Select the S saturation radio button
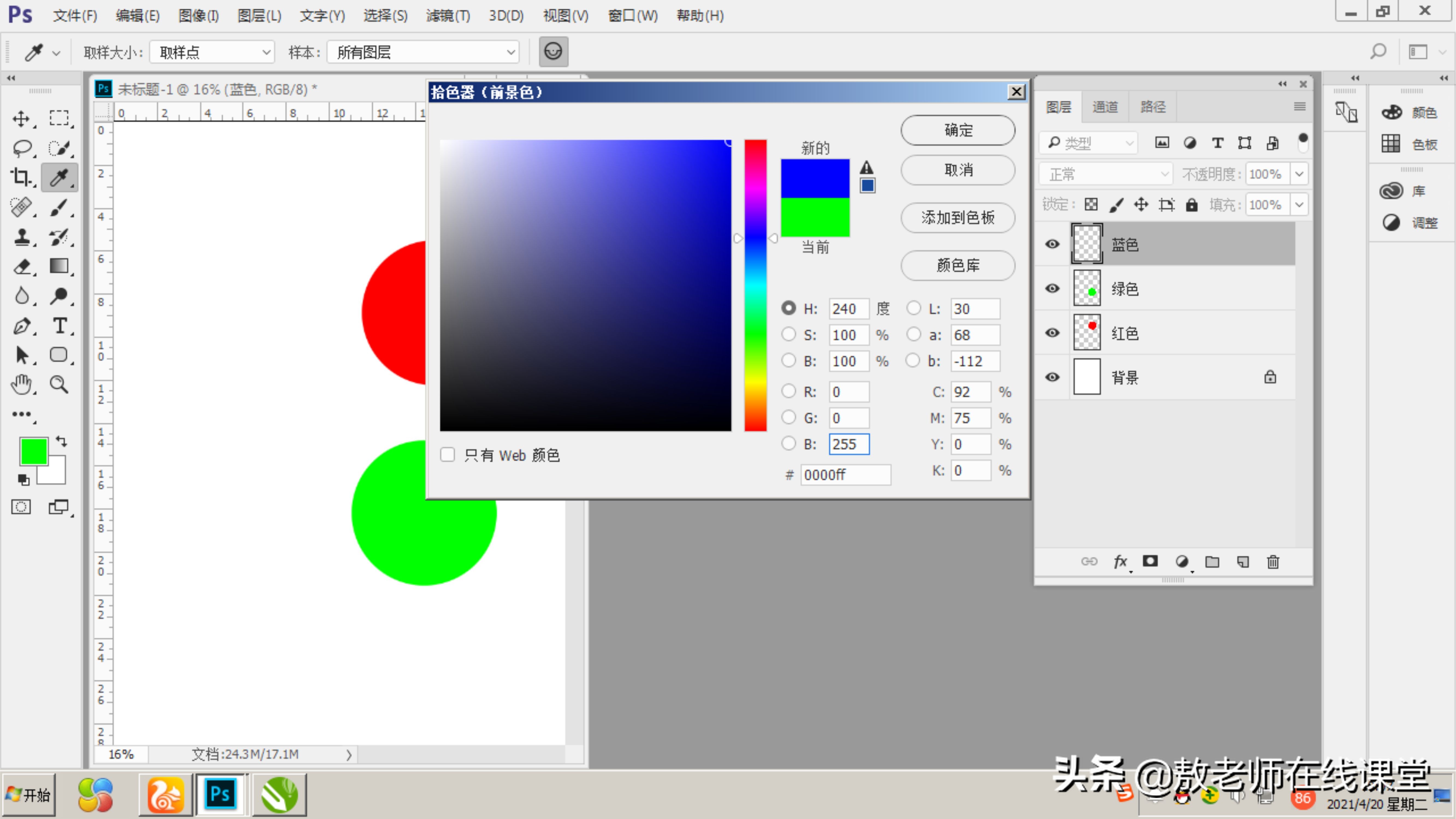The image size is (1456, 819). pos(789,334)
